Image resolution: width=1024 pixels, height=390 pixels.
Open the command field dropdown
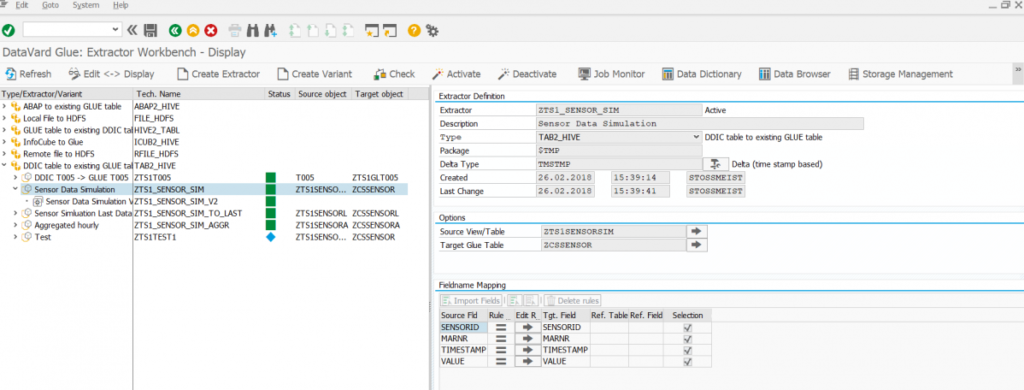click(x=116, y=29)
